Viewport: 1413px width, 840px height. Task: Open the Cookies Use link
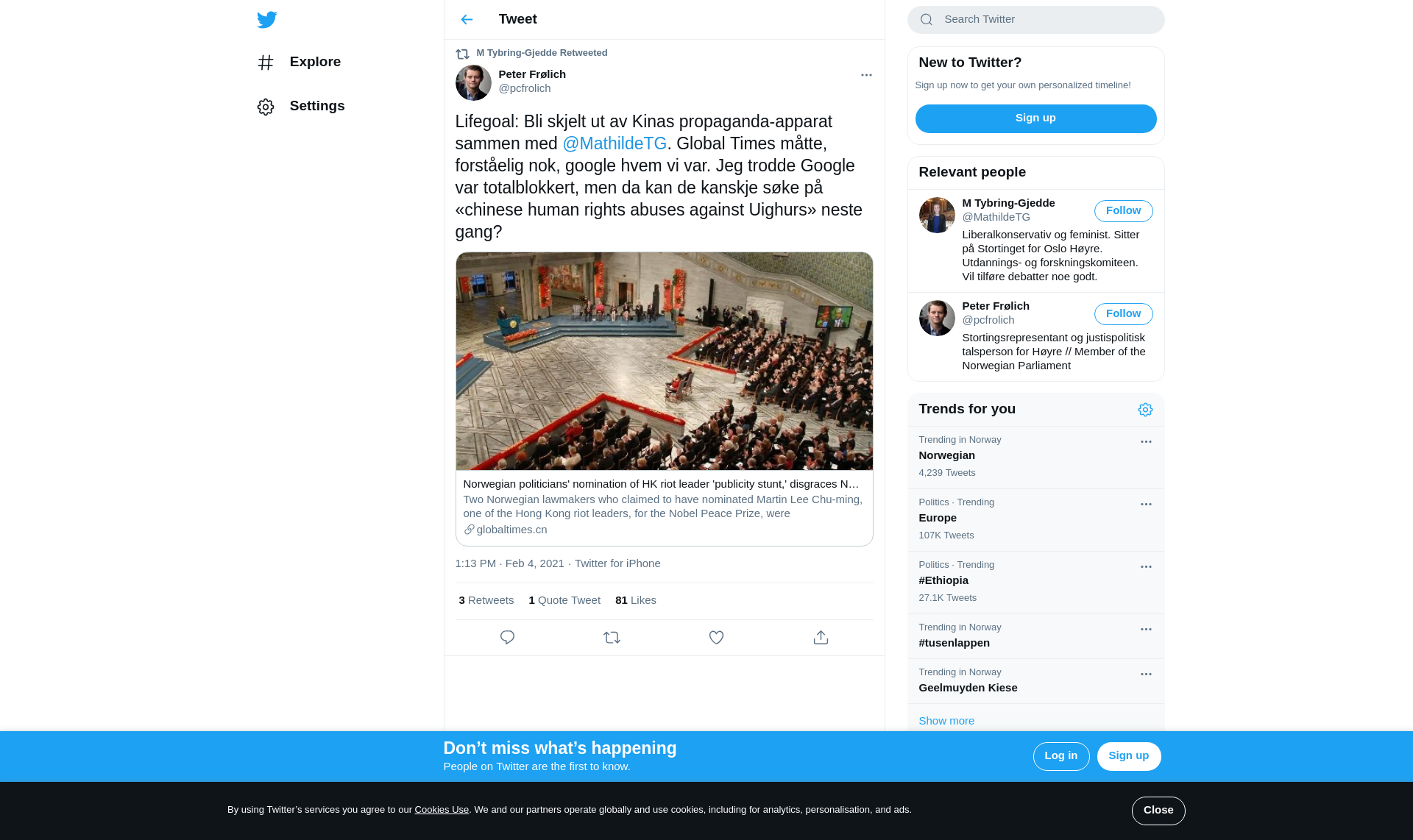(442, 810)
